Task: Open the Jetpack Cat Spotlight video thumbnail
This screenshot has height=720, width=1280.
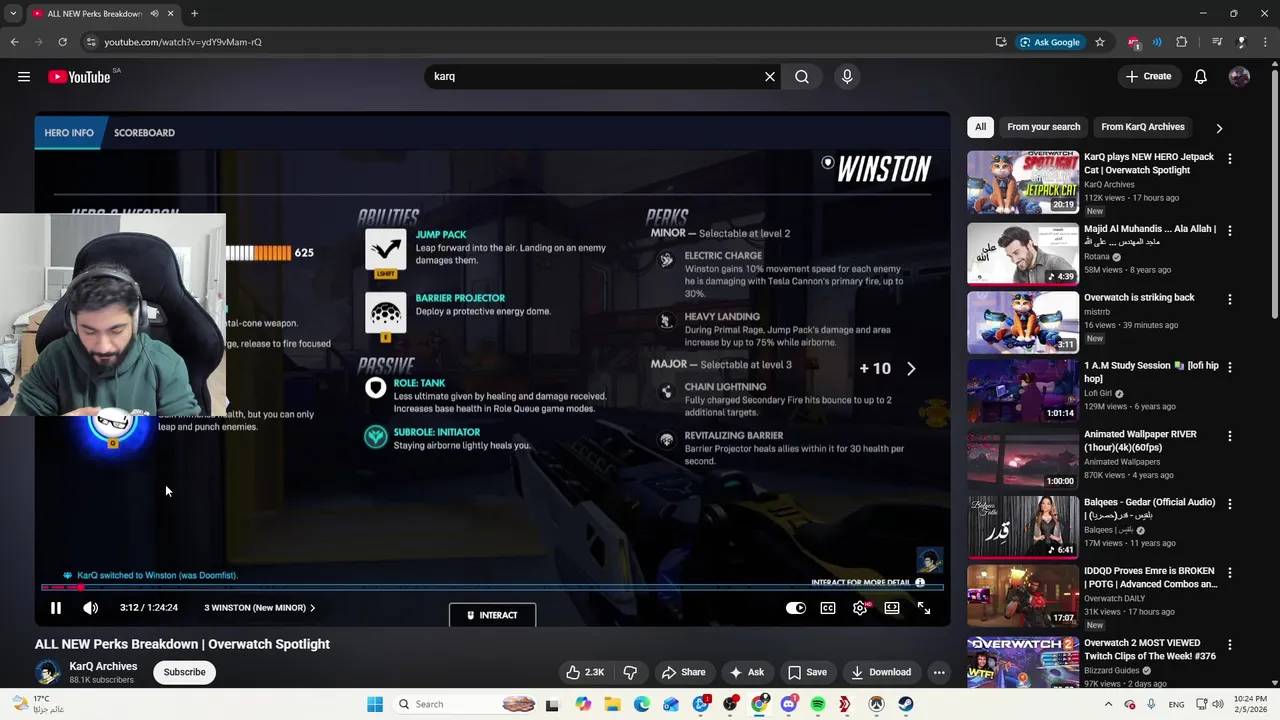Action: pos(1023,182)
